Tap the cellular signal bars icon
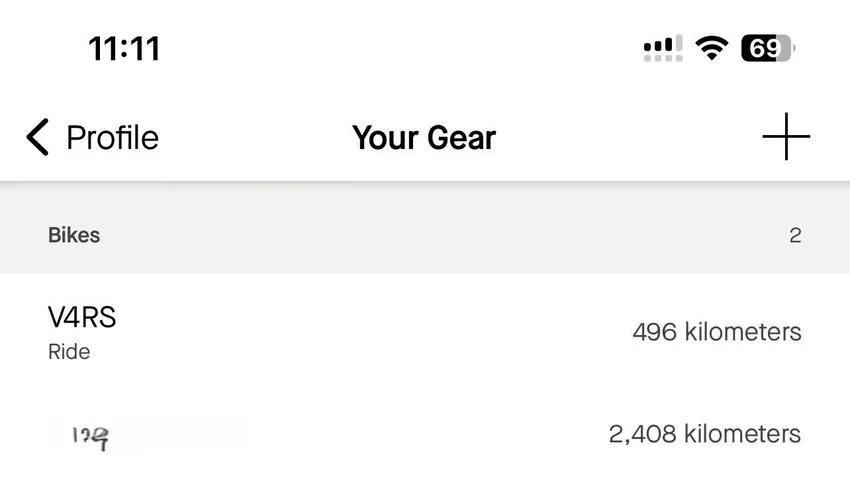The height and width of the screenshot is (500, 850). 662,43
